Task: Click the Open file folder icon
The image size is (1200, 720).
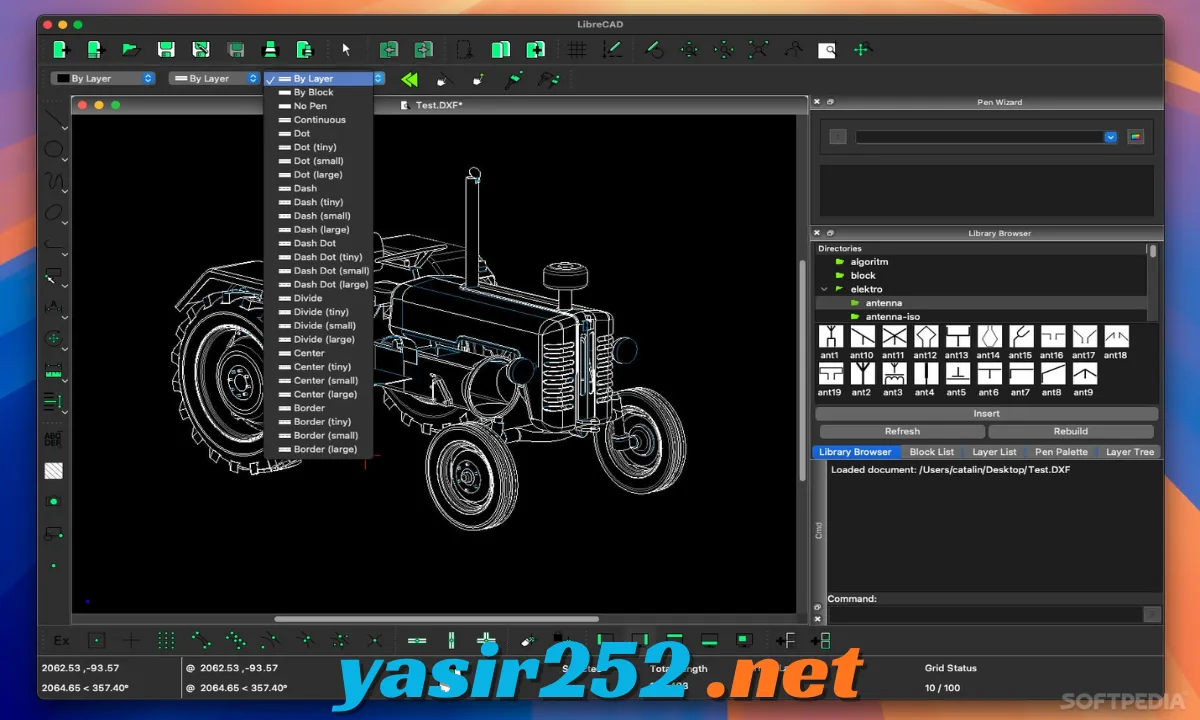Action: (129, 48)
